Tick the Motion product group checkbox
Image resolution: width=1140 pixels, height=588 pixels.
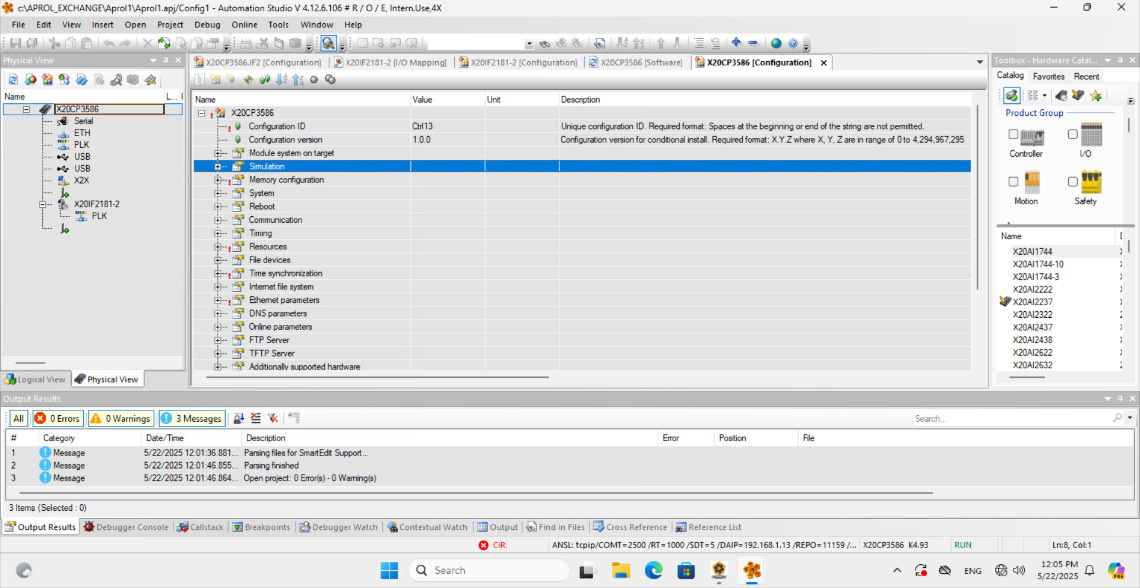(x=1013, y=181)
